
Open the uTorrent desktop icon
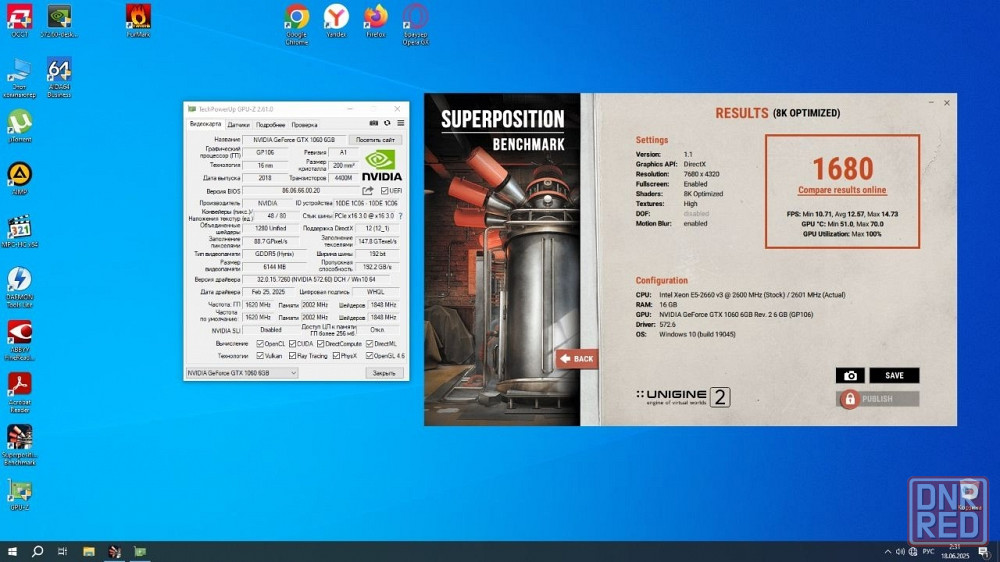[19, 126]
